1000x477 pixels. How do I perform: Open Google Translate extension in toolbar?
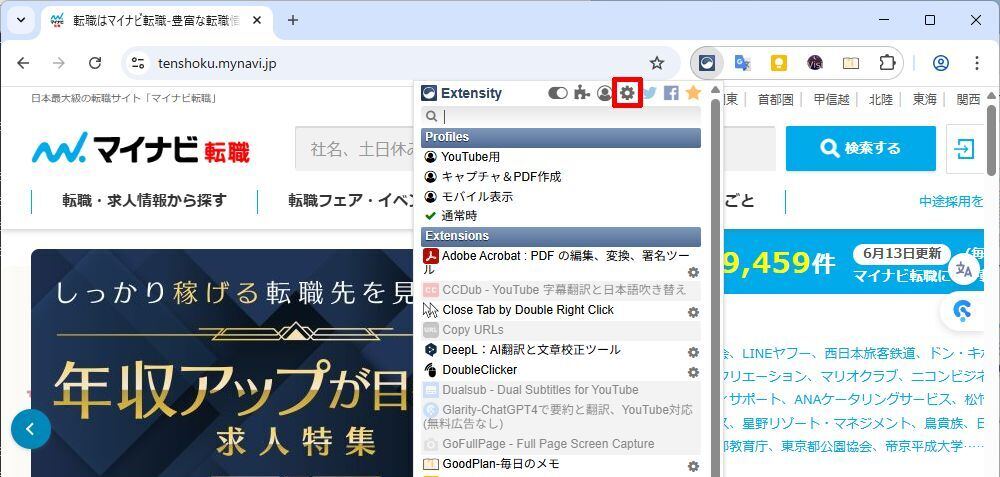click(742, 62)
